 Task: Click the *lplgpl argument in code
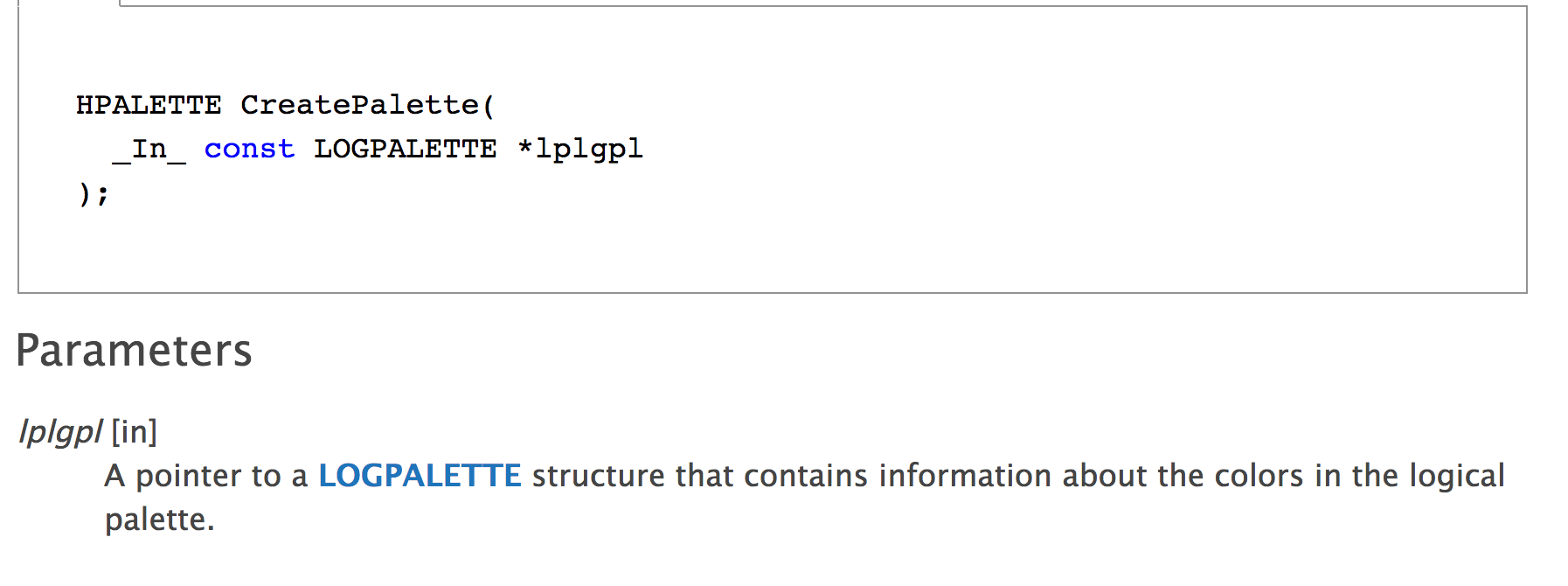click(580, 150)
